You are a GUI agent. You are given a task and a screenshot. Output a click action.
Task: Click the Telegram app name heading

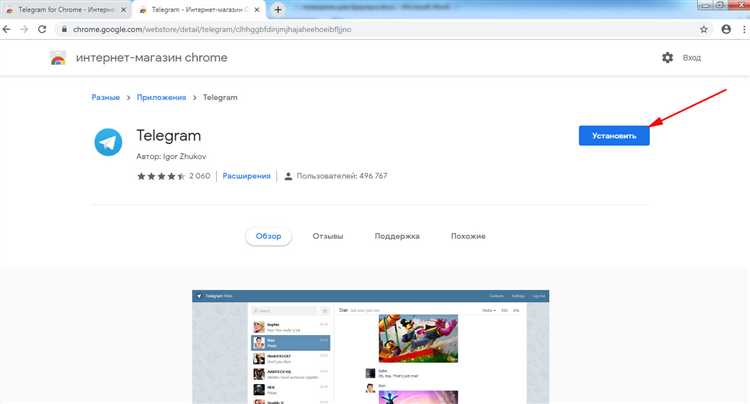click(x=169, y=136)
